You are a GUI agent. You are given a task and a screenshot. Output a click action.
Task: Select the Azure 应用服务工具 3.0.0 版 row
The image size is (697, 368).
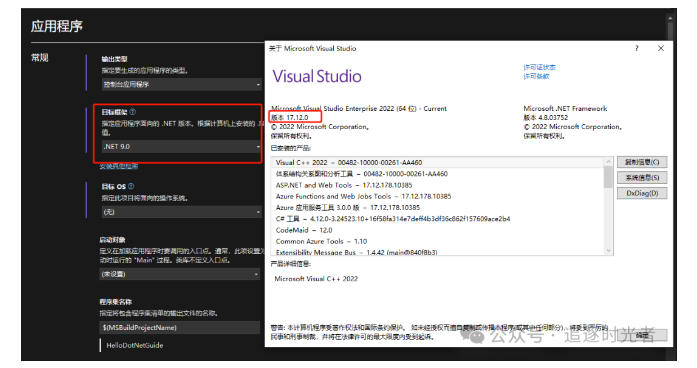(437, 208)
